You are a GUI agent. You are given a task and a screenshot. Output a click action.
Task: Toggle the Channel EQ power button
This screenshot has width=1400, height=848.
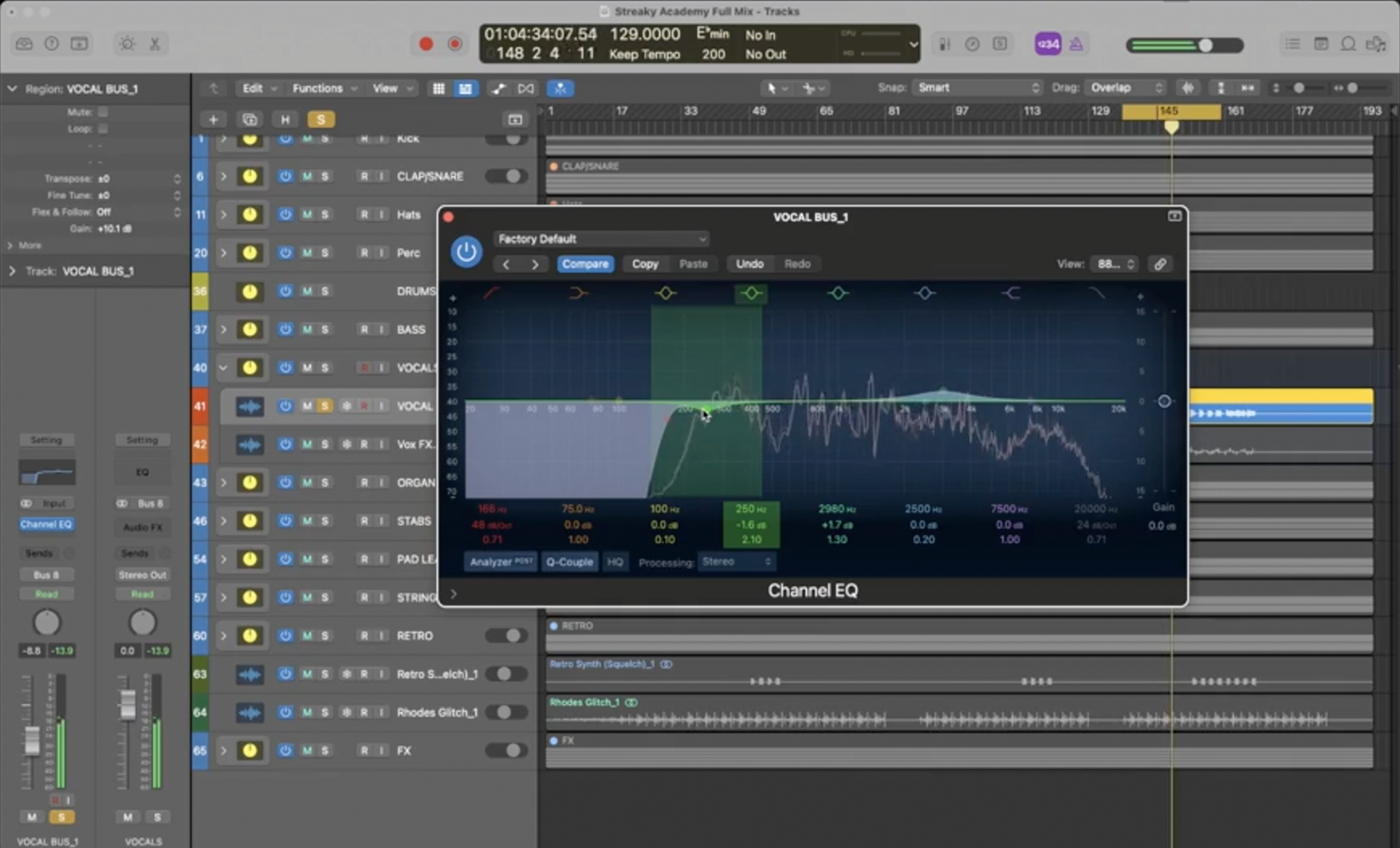[x=466, y=252]
